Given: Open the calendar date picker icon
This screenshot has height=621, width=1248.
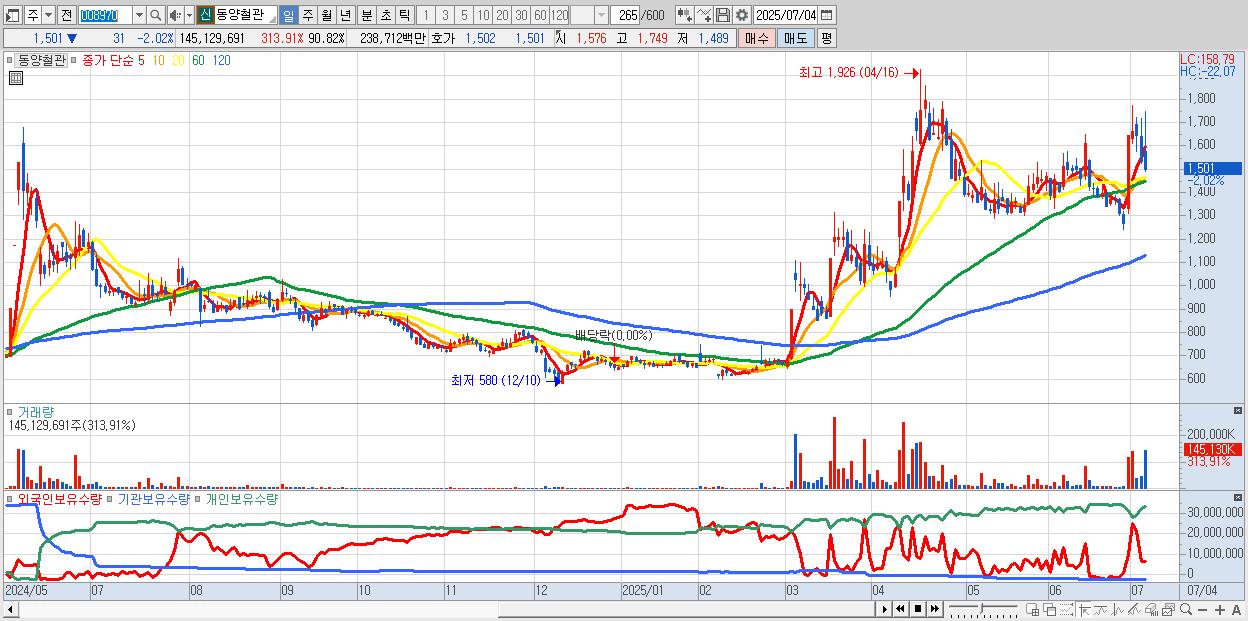Looking at the screenshot, I should tap(827, 16).
